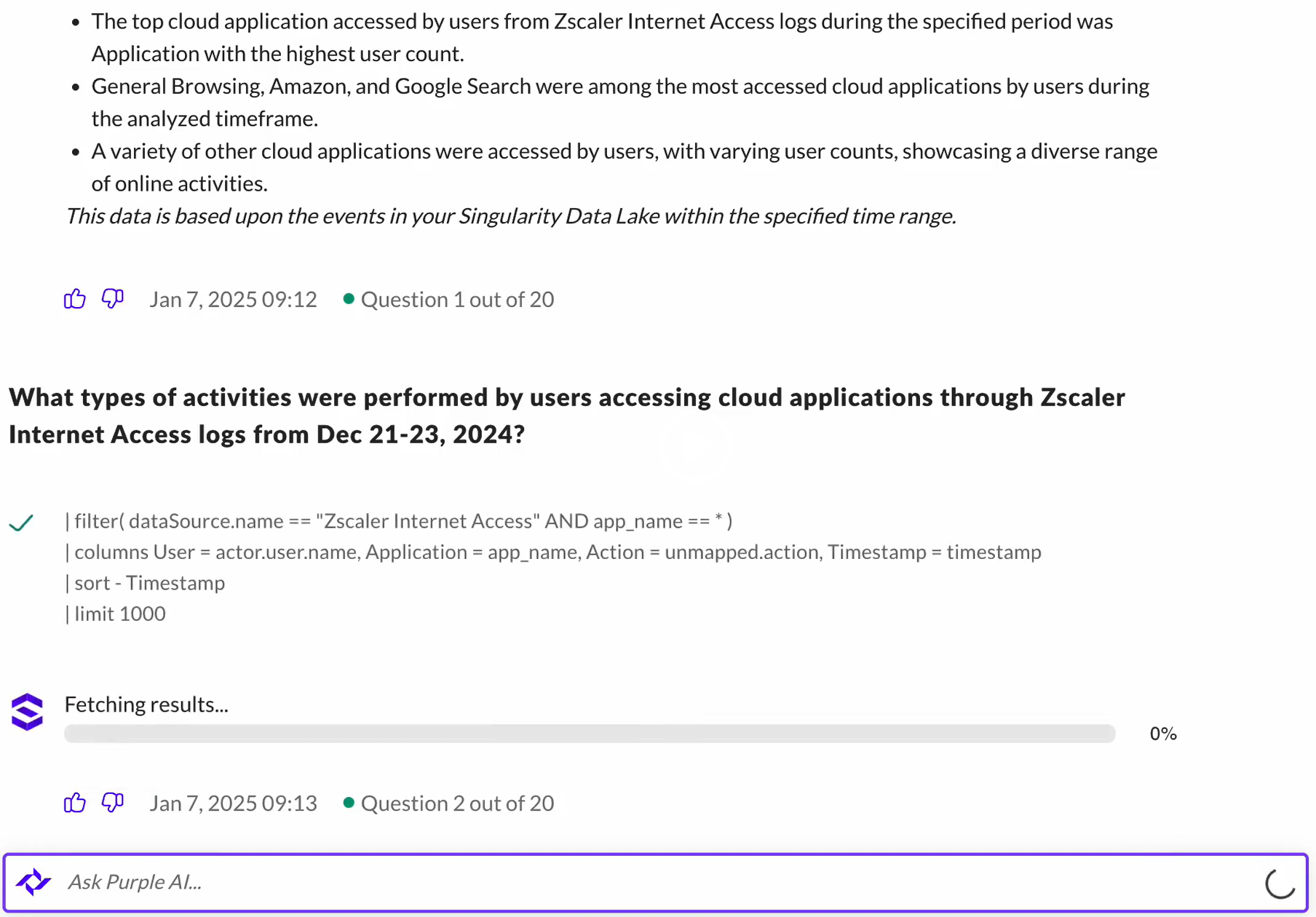Click the bold question about Zscaler activities
Image resolution: width=1316 pixels, height=917 pixels.
pyautogui.click(x=566, y=416)
